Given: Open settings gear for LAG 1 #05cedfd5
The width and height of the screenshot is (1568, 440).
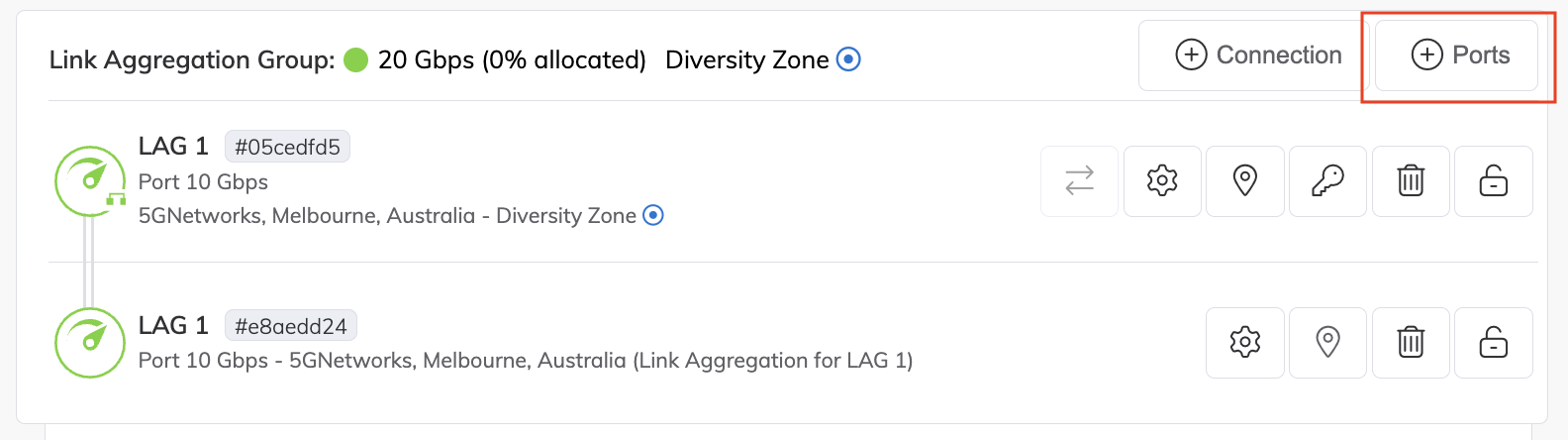Looking at the screenshot, I should pos(1162,181).
